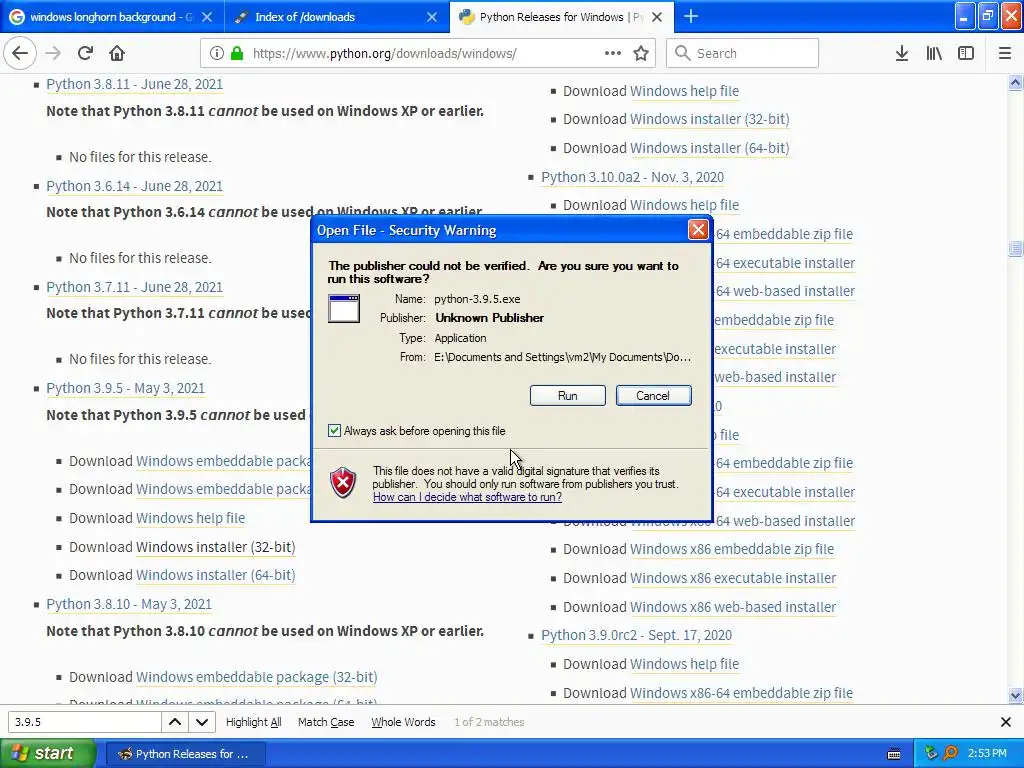Close the Index of /downloads tab

click(432, 17)
